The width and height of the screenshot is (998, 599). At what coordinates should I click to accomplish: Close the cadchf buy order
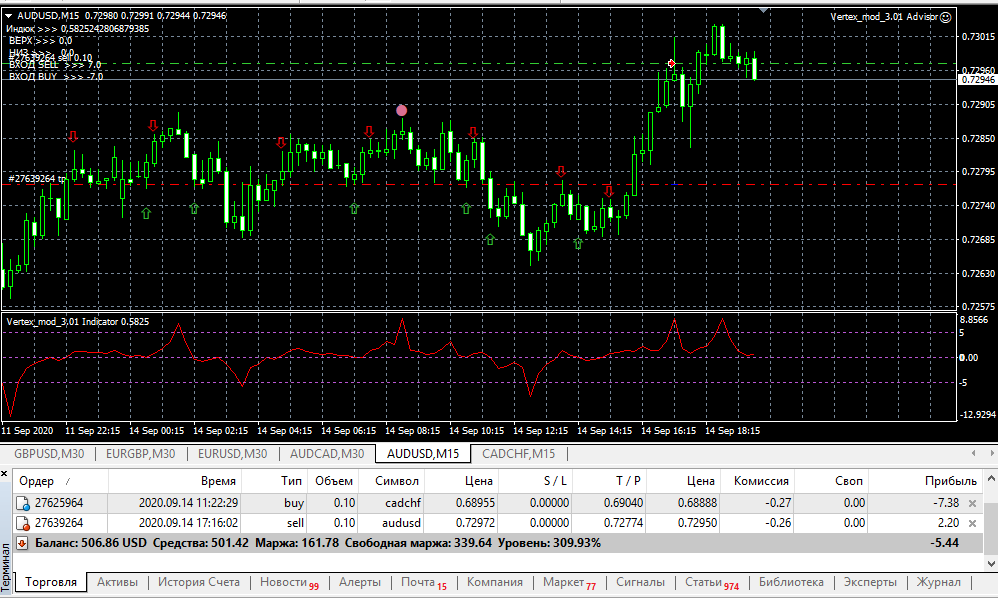pyautogui.click(x=972, y=503)
